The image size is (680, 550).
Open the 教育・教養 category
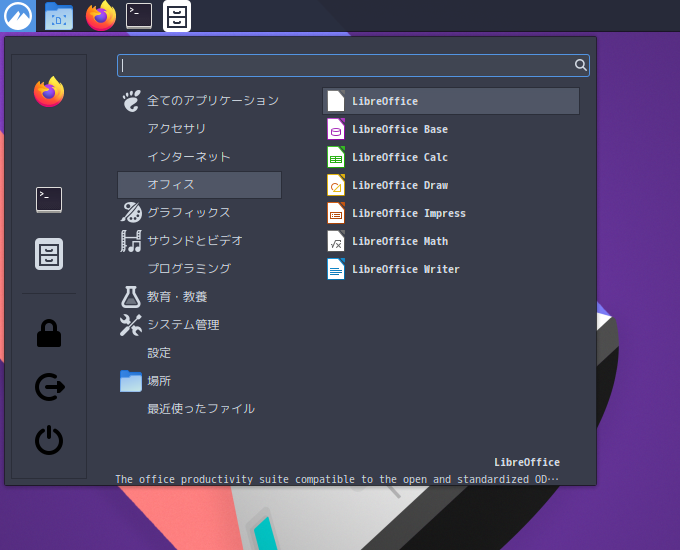(x=199, y=297)
